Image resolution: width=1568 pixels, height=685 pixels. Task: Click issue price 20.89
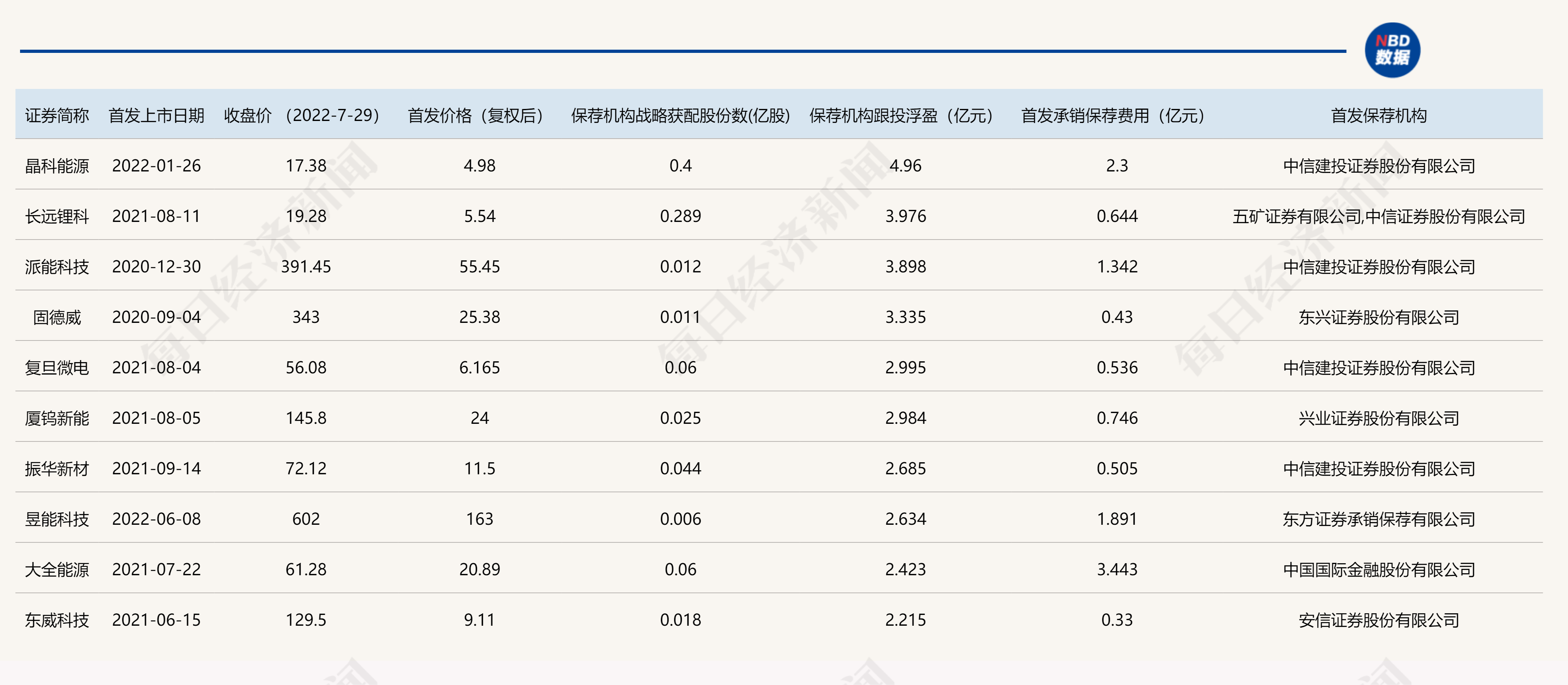pyautogui.click(x=480, y=570)
